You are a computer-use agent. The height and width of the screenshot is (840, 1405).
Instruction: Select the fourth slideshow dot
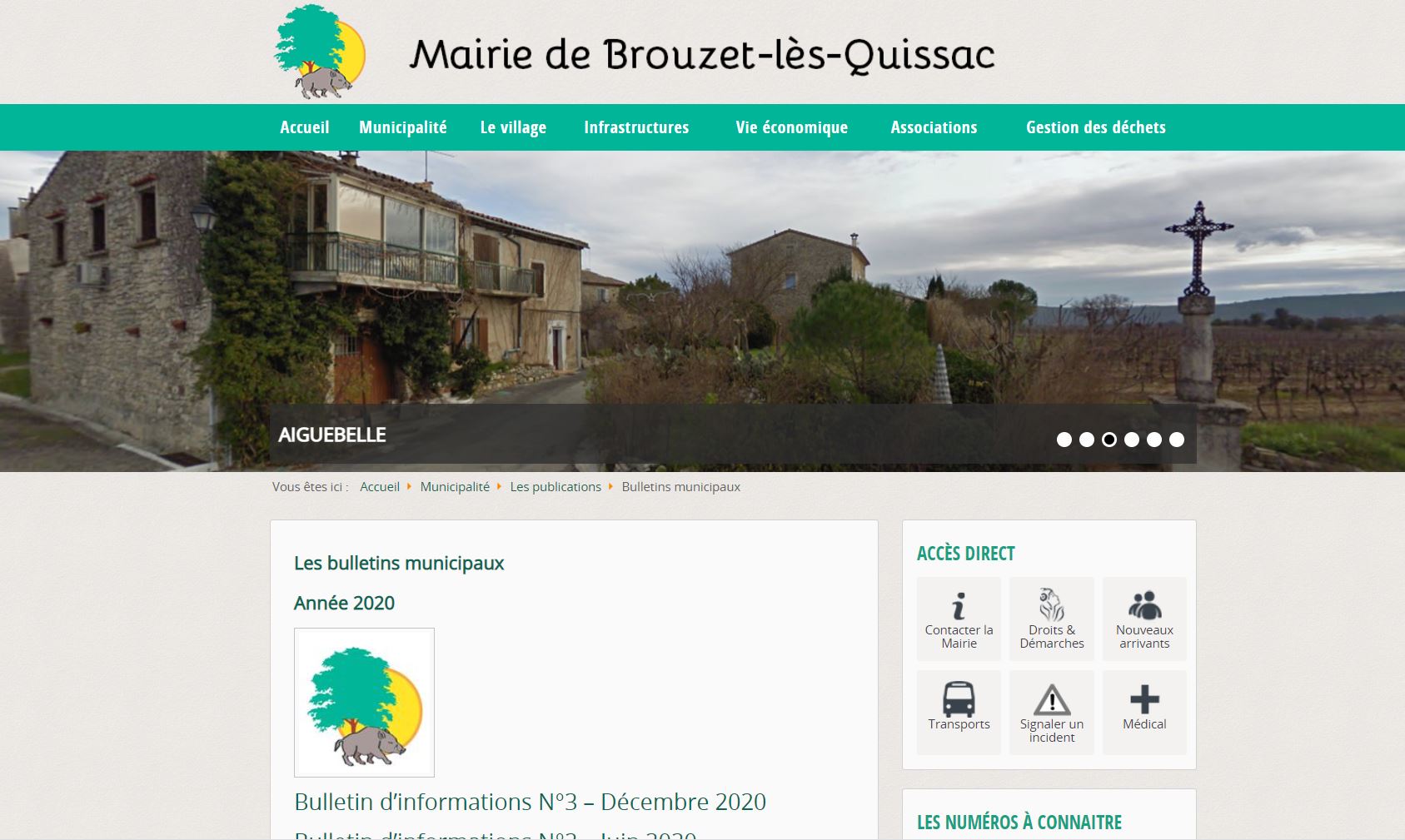1132,440
